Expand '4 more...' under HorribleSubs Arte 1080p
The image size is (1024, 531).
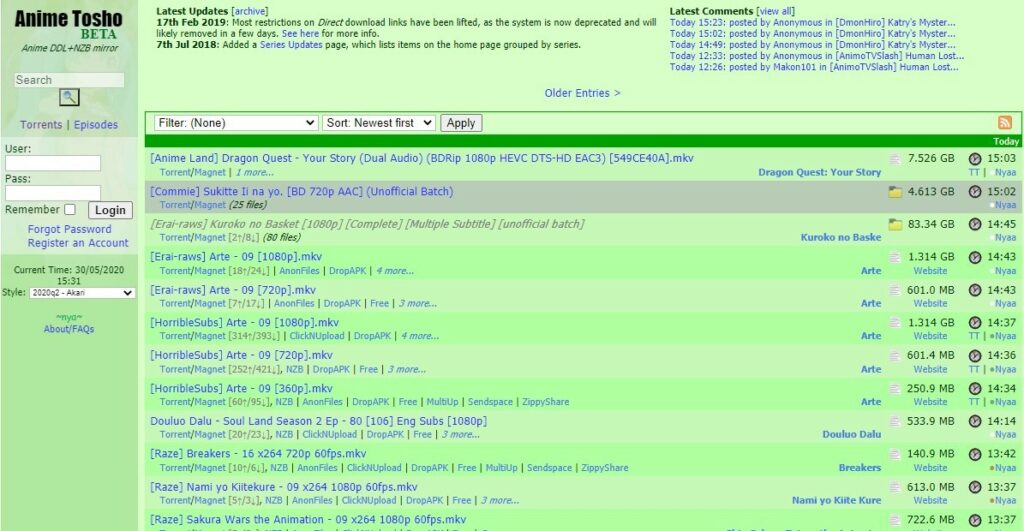point(419,336)
